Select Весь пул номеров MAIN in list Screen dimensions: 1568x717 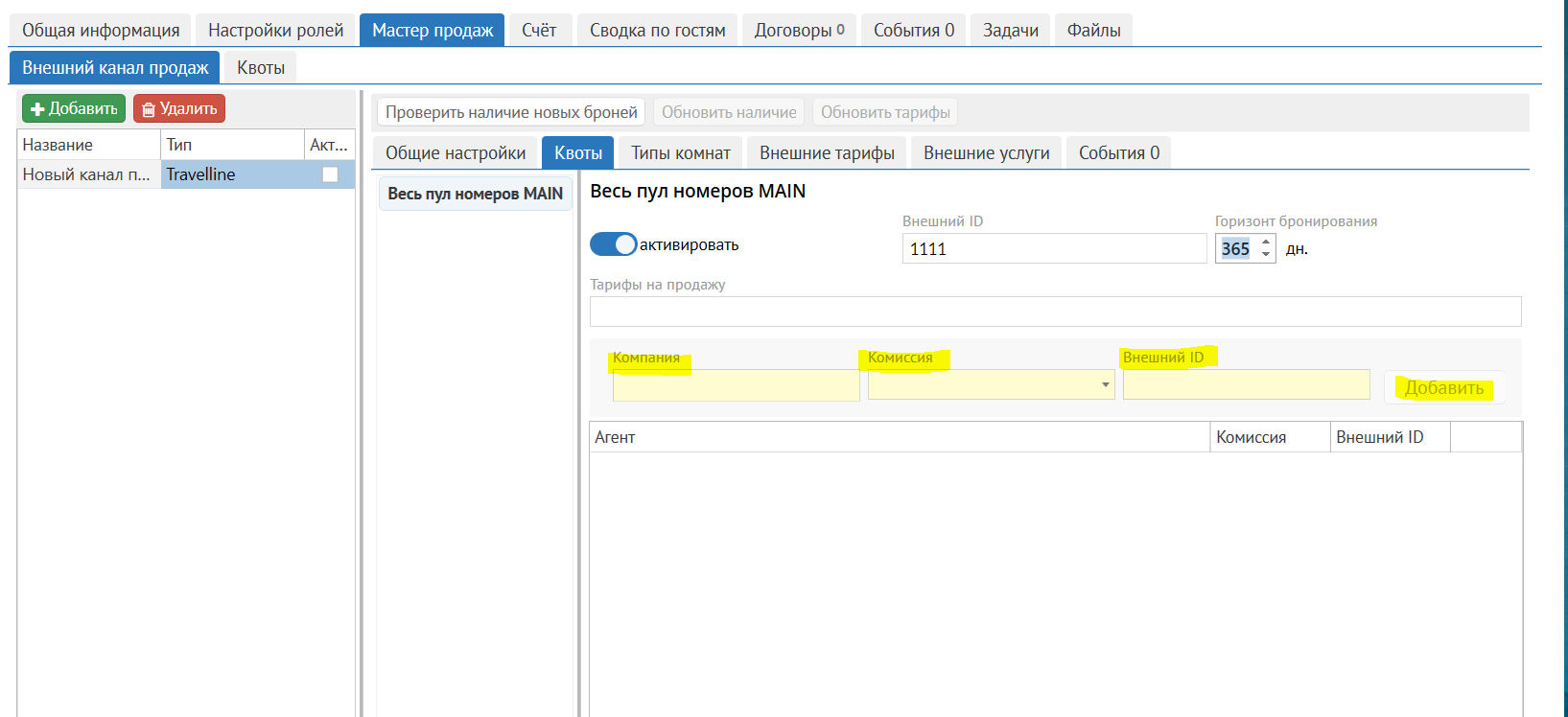pos(475,194)
